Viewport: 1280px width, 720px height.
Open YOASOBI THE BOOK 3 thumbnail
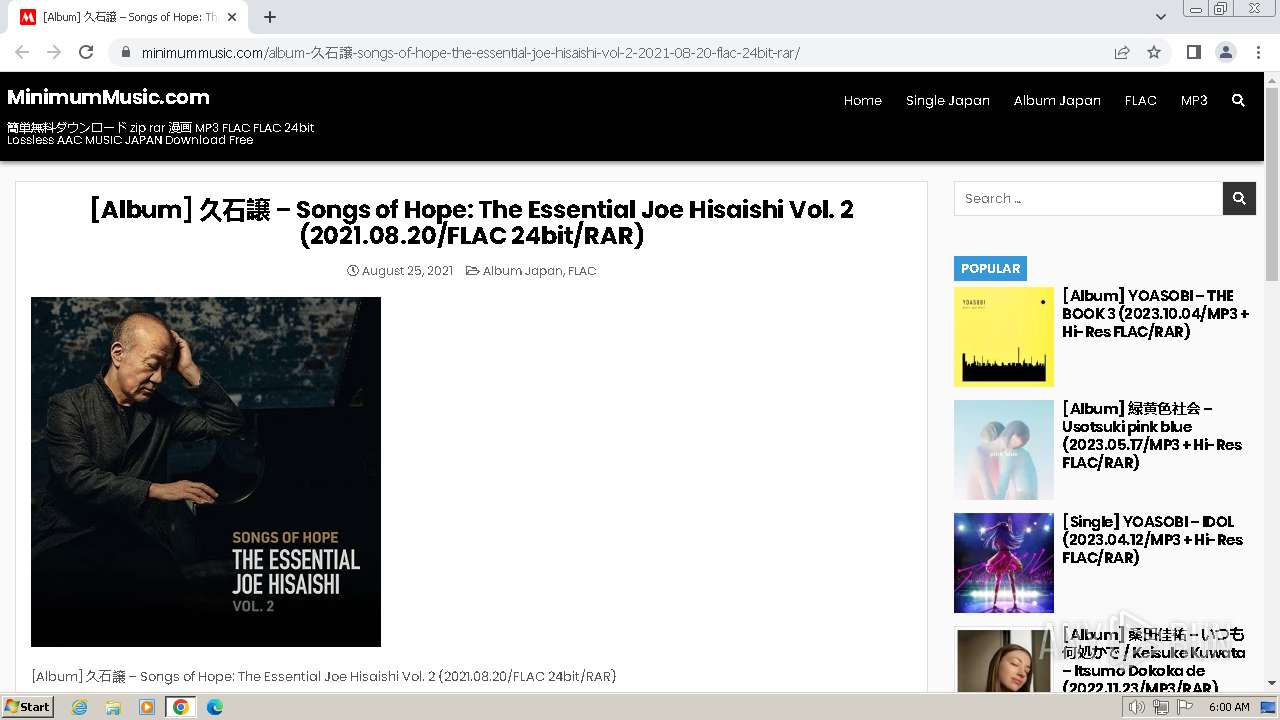click(1004, 337)
